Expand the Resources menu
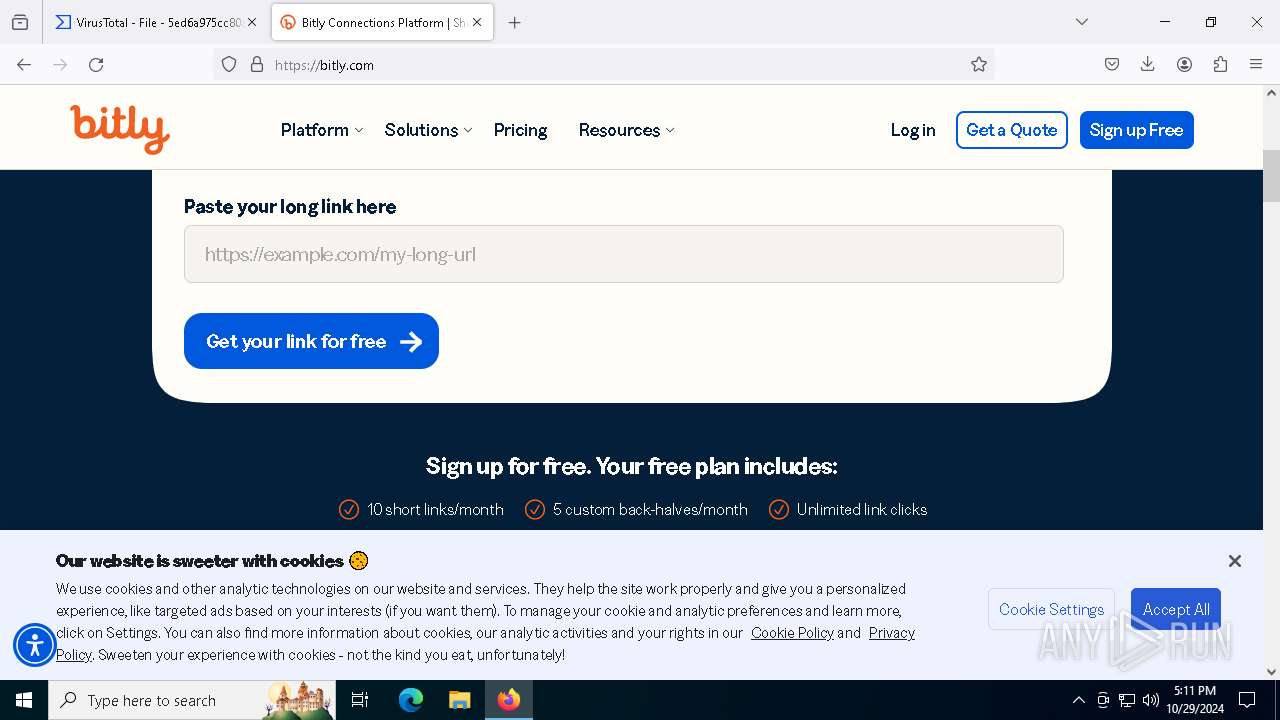Viewport: 1280px width, 720px height. coord(626,130)
